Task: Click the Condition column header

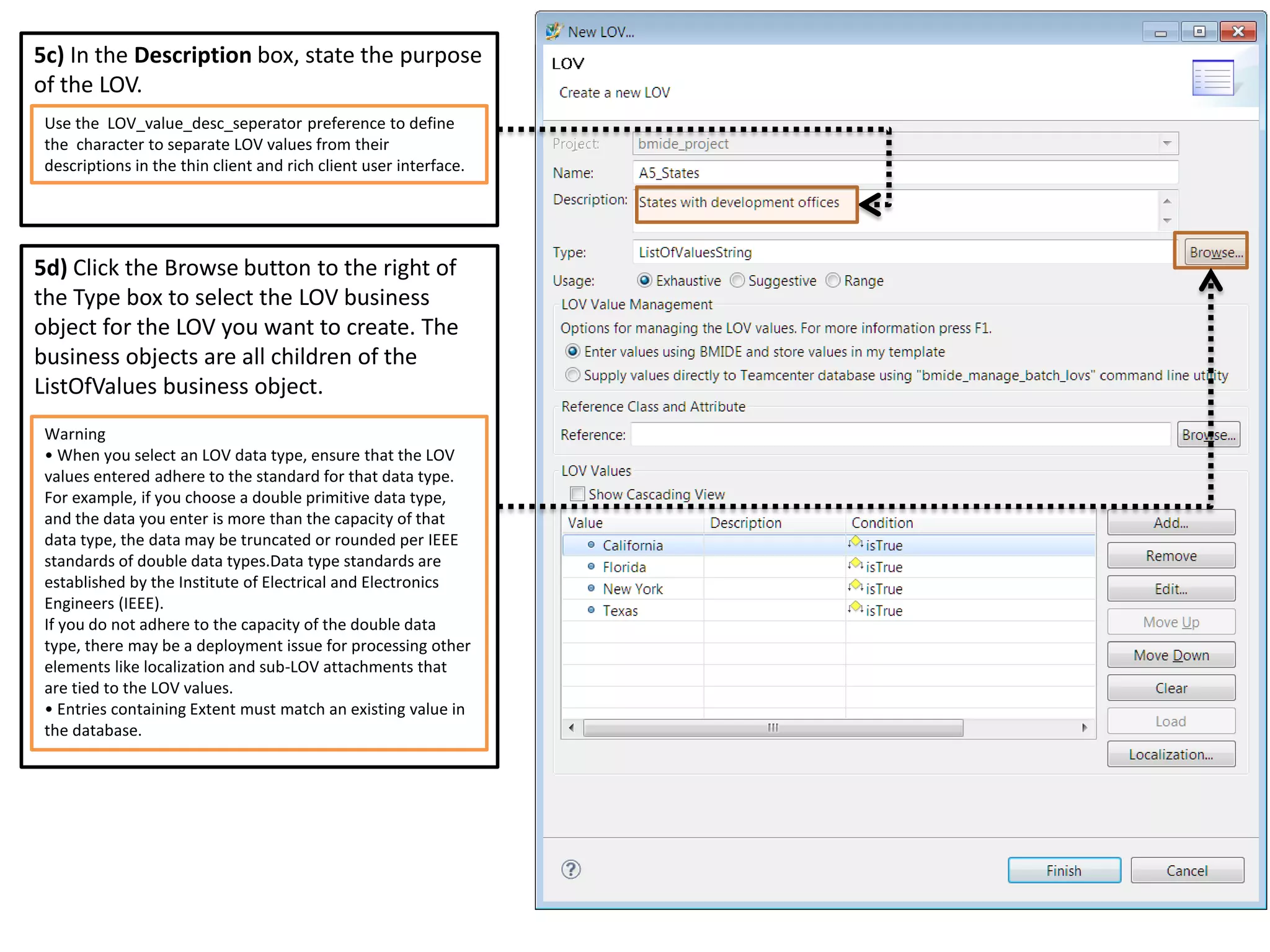Action: [882, 523]
